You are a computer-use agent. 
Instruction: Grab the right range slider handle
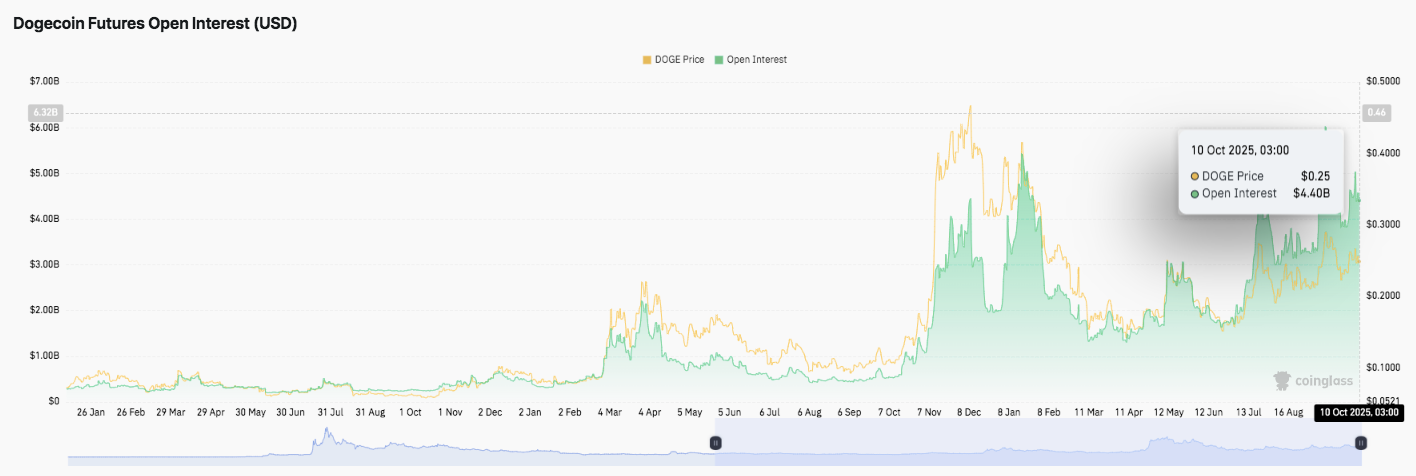1360,442
